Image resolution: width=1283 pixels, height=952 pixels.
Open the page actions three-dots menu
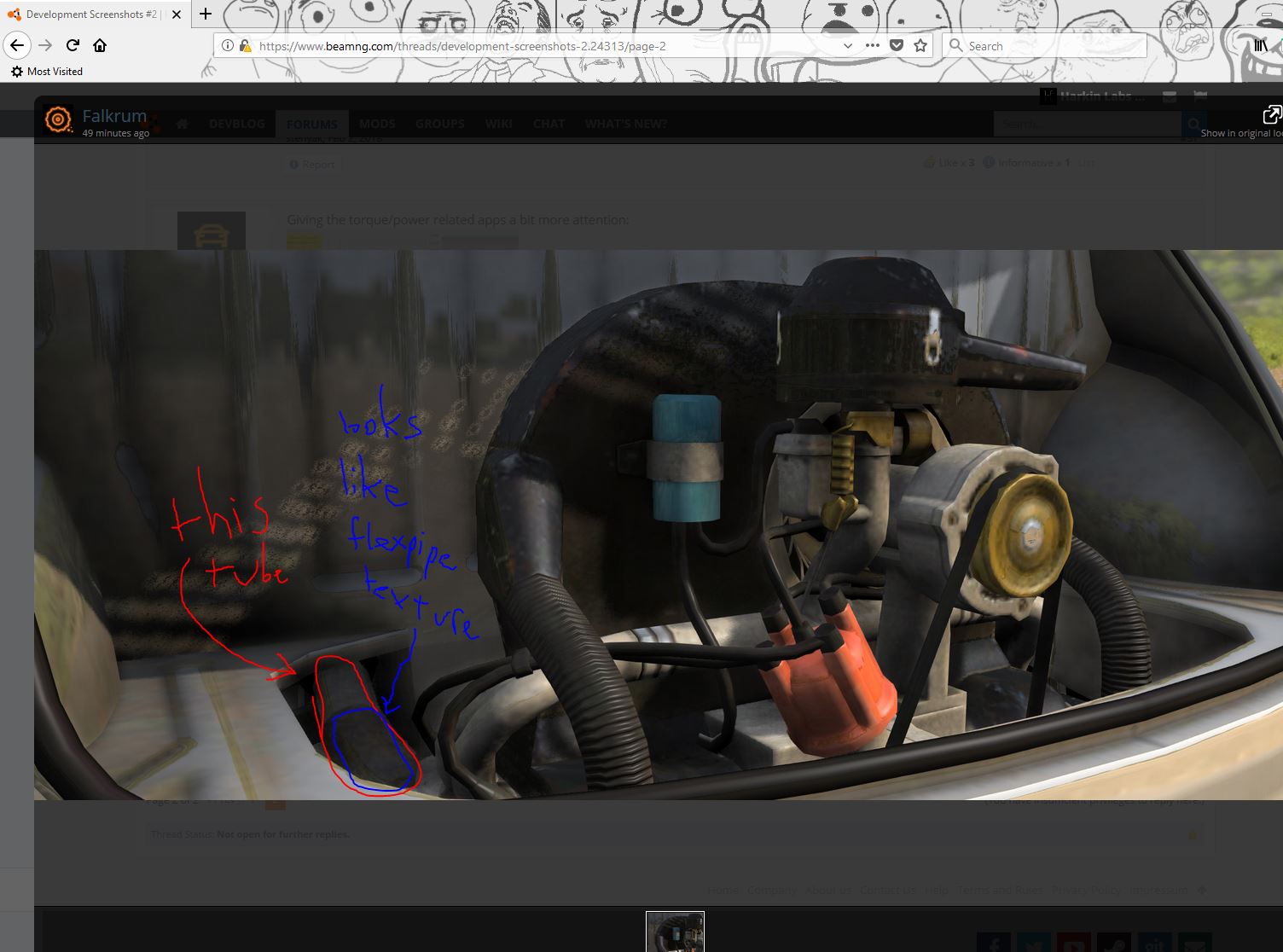click(872, 46)
